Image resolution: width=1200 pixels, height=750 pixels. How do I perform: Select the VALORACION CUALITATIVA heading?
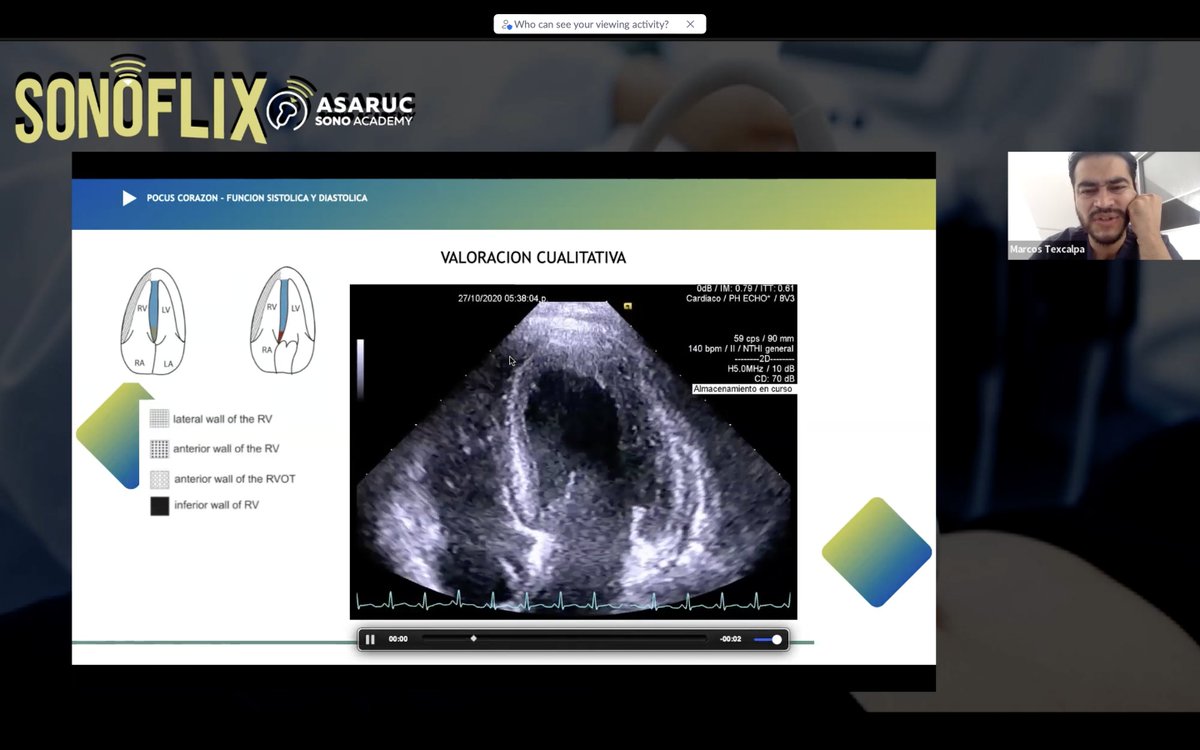[532, 257]
